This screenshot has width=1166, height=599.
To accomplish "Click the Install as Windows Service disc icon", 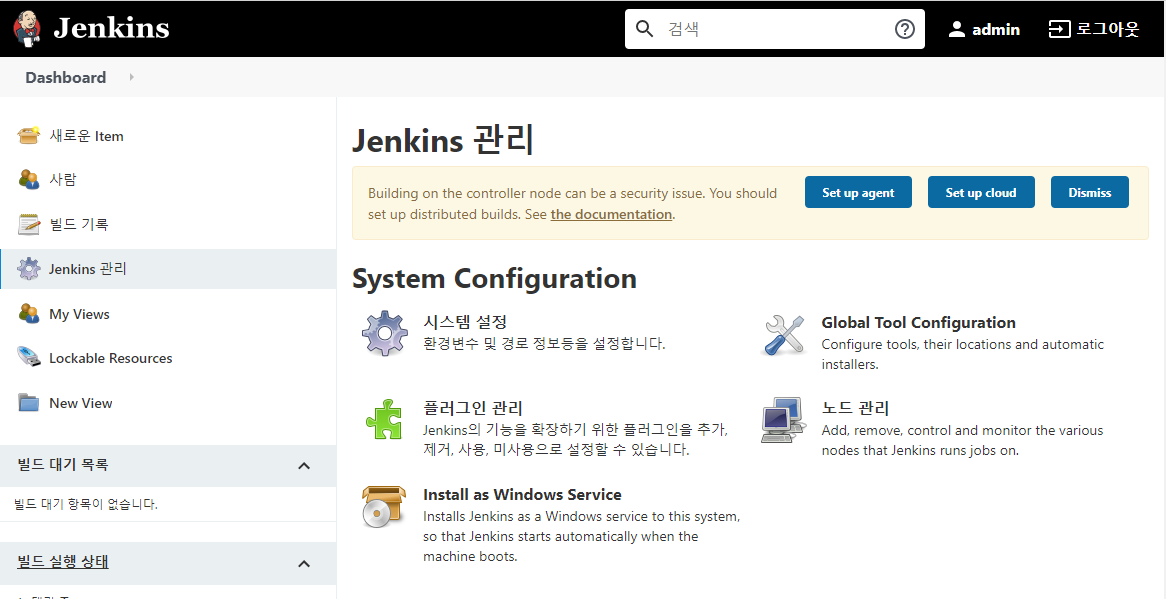I will tap(384, 505).
